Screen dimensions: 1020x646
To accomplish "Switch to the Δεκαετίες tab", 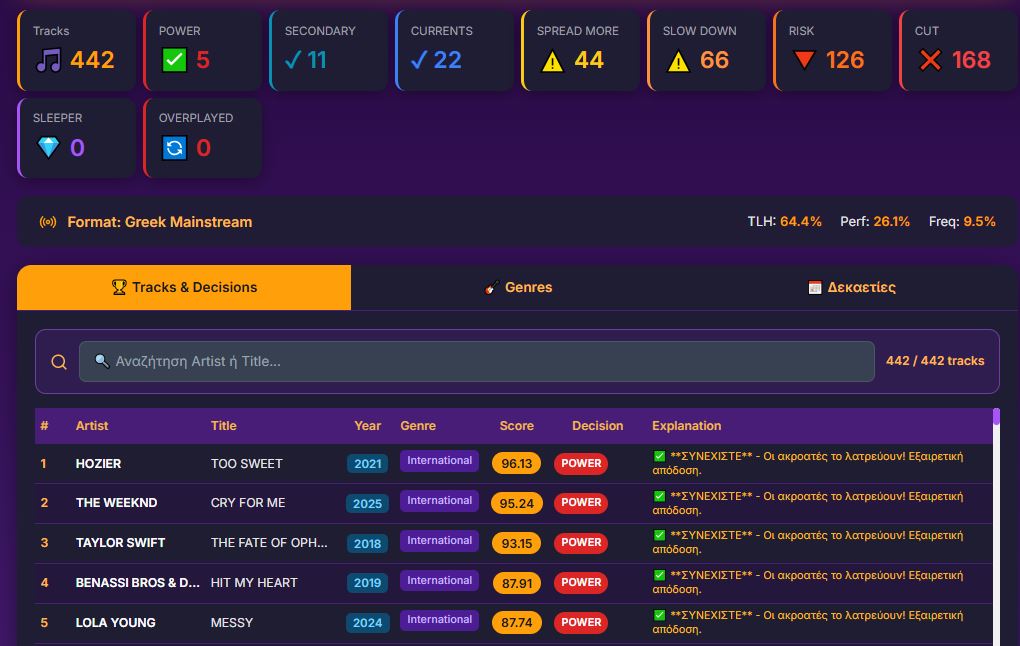I will (852, 287).
